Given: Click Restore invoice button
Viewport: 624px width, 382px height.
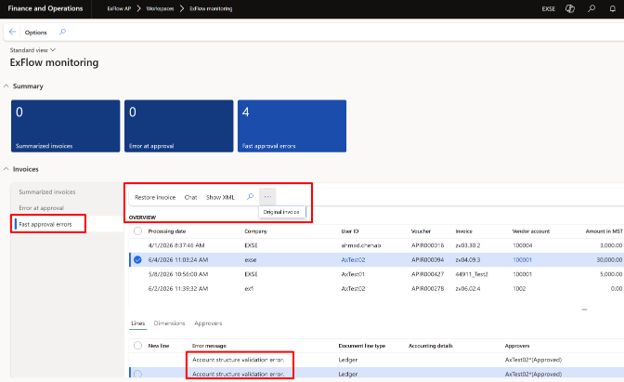Looking at the screenshot, I should click(x=155, y=197).
